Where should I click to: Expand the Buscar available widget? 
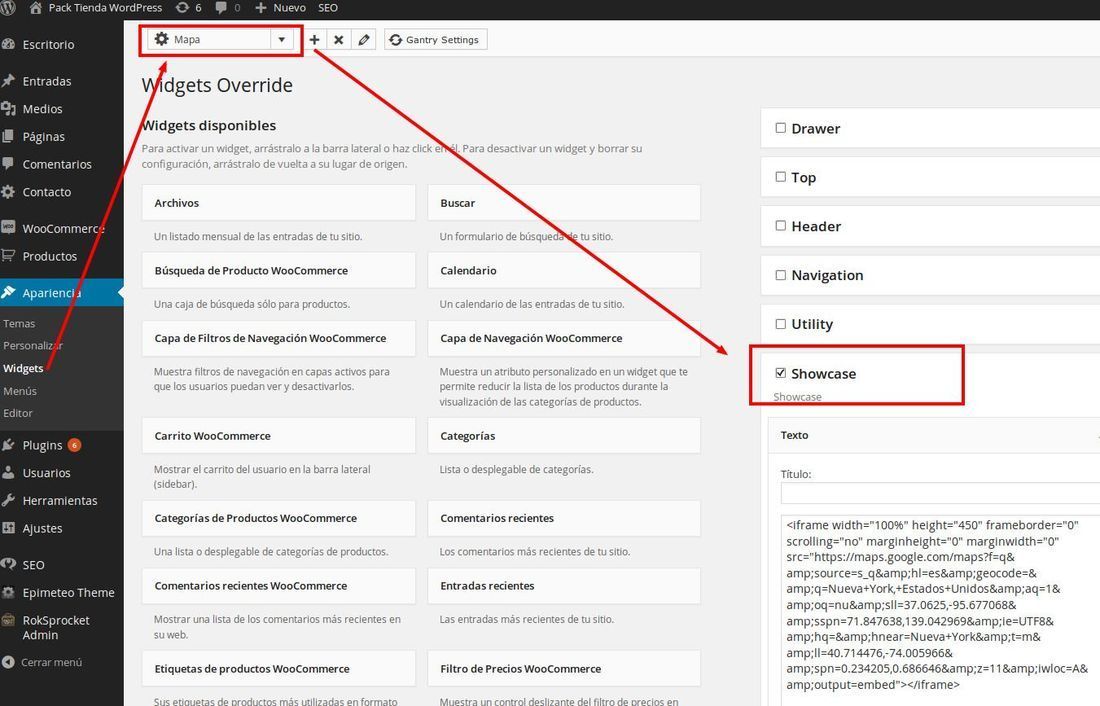point(564,203)
